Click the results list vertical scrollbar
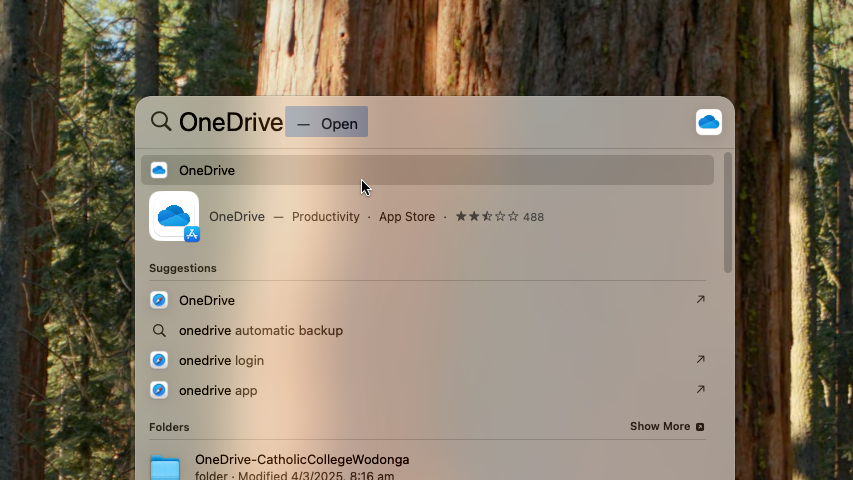This screenshot has width=853, height=480. [728, 212]
